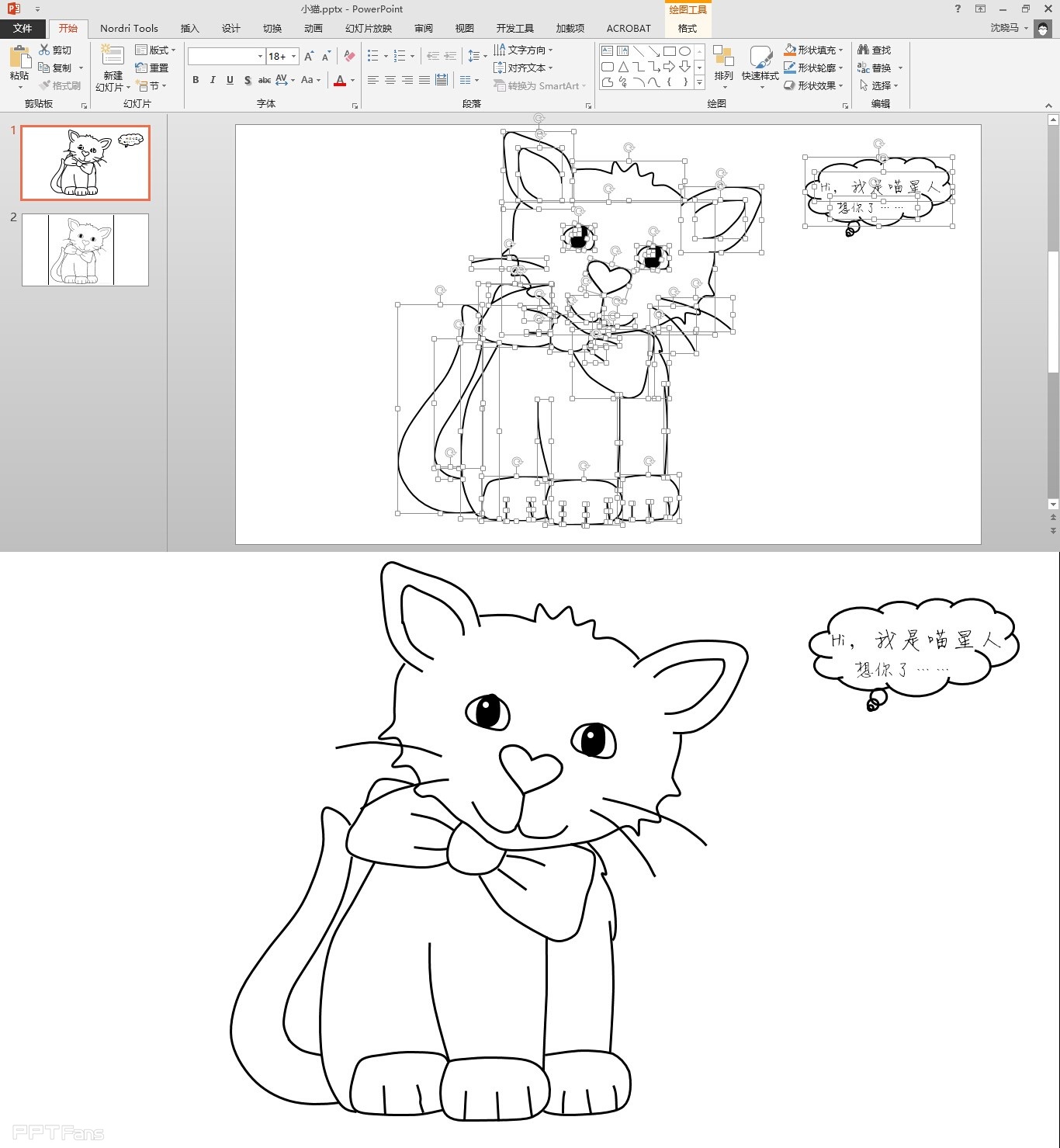The width and height of the screenshot is (1060, 1148).
Task: Toggle italic formatting
Action: coord(213,80)
